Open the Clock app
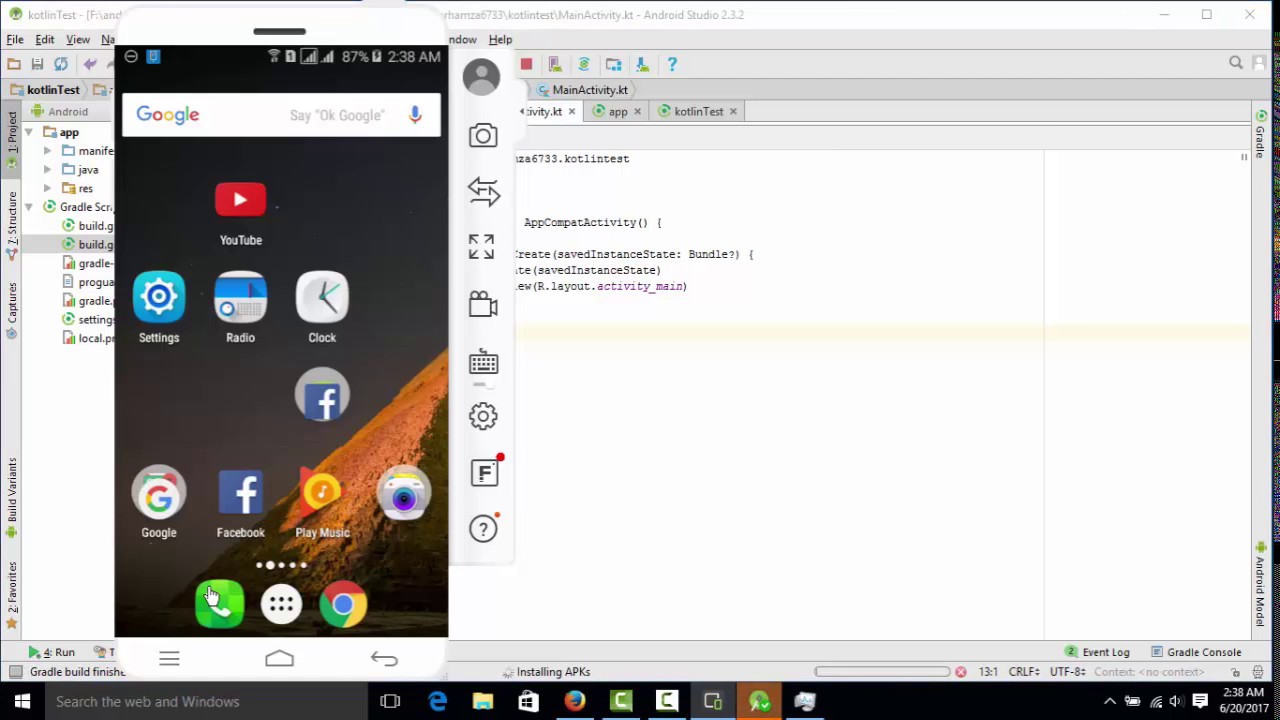 322,298
